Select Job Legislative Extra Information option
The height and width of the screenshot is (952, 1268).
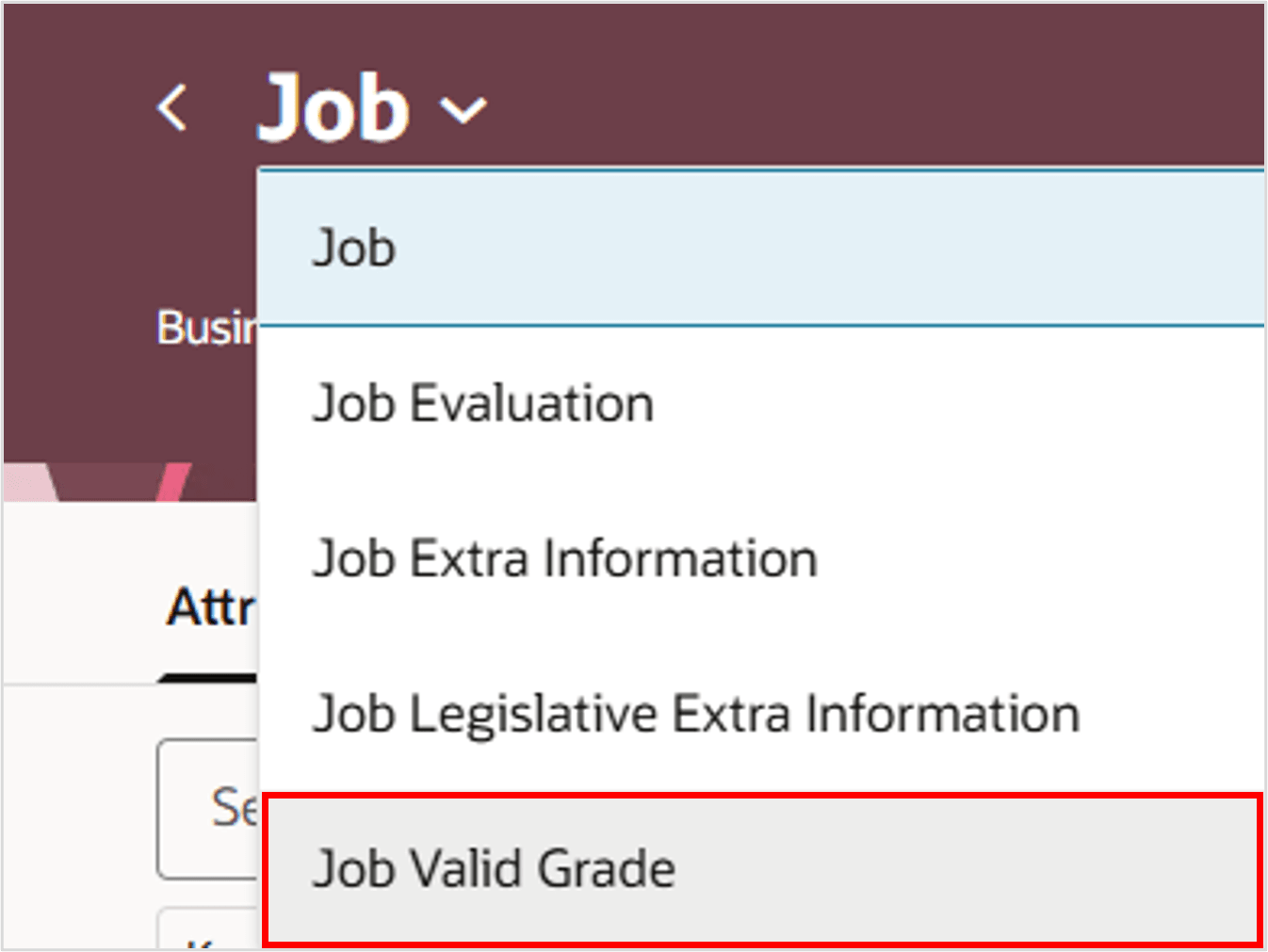pyautogui.click(x=696, y=714)
